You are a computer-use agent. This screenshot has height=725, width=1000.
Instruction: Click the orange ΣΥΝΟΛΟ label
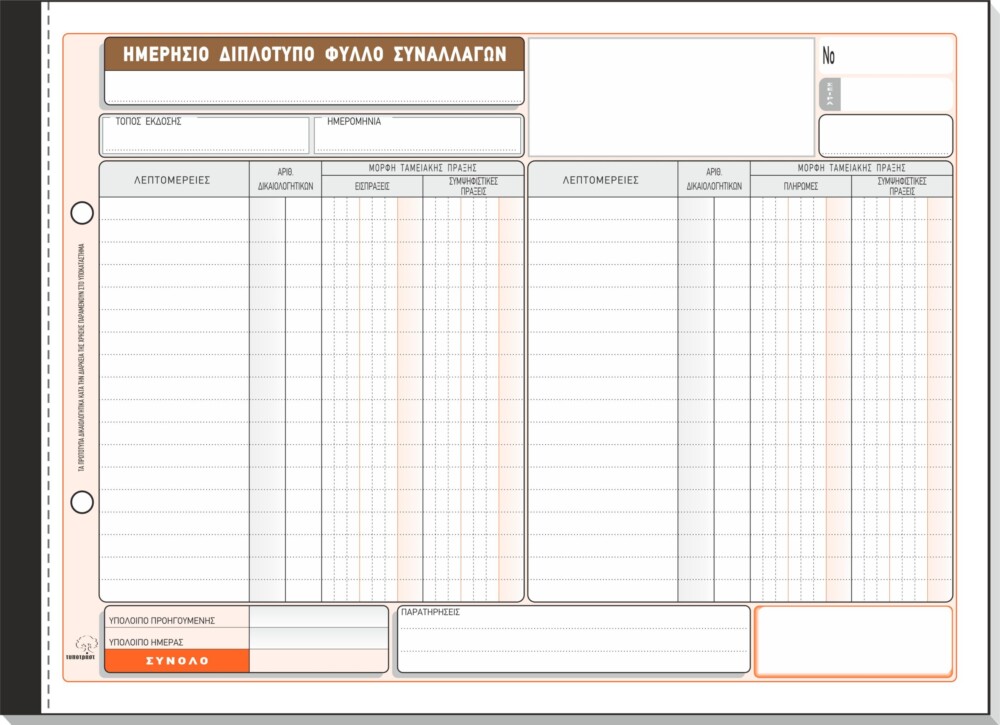(x=177, y=661)
